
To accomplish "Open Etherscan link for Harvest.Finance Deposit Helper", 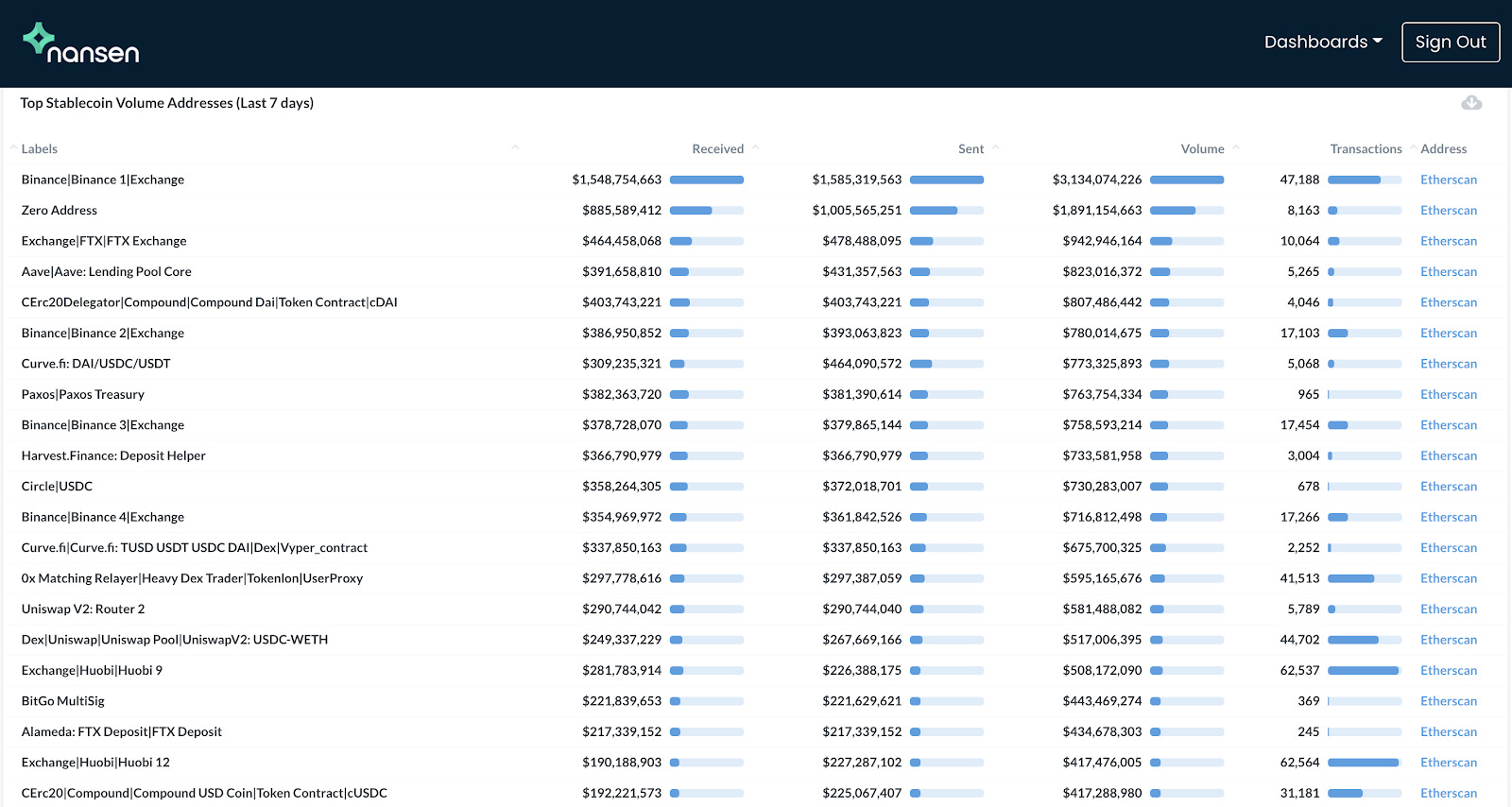I will pyautogui.click(x=1449, y=455).
